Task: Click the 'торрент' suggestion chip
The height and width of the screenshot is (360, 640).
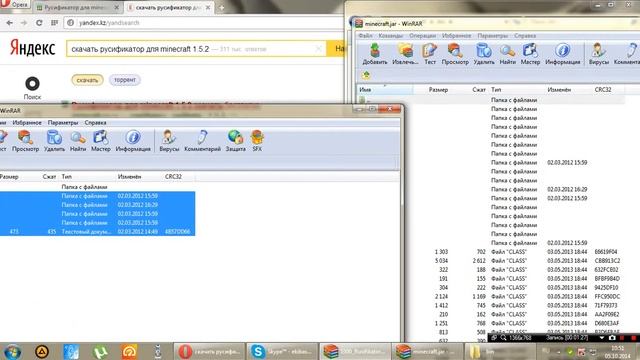Action: tap(124, 80)
